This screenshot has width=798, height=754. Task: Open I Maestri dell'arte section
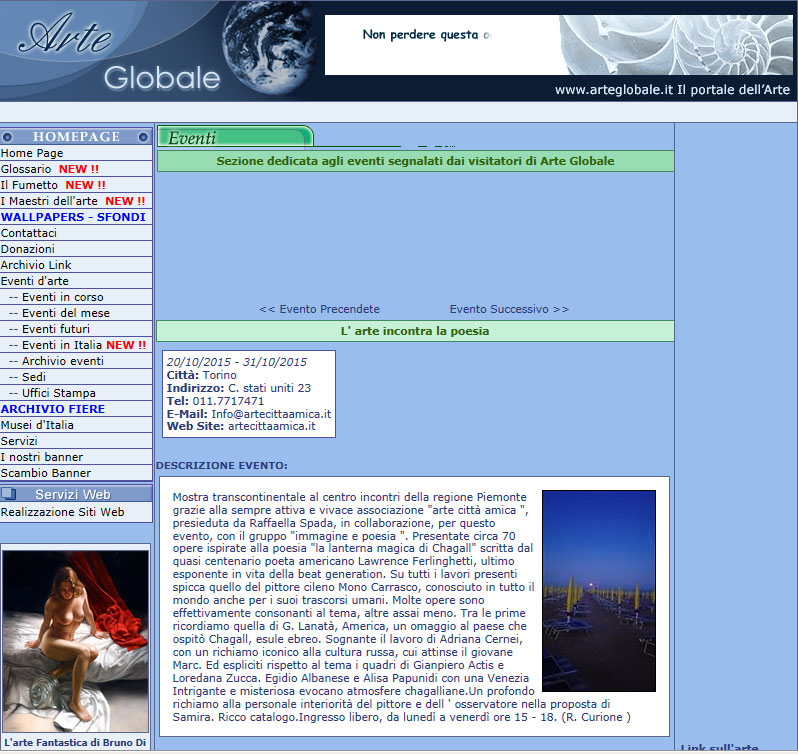(x=49, y=201)
